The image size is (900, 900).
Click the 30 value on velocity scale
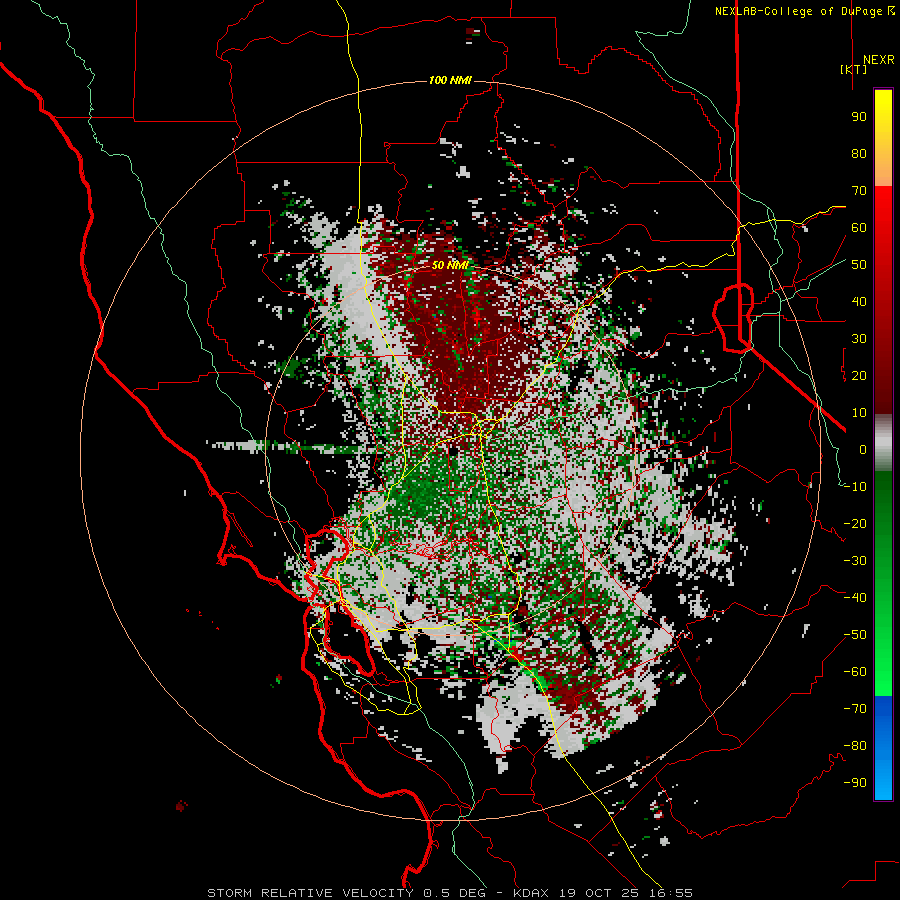tap(859, 339)
